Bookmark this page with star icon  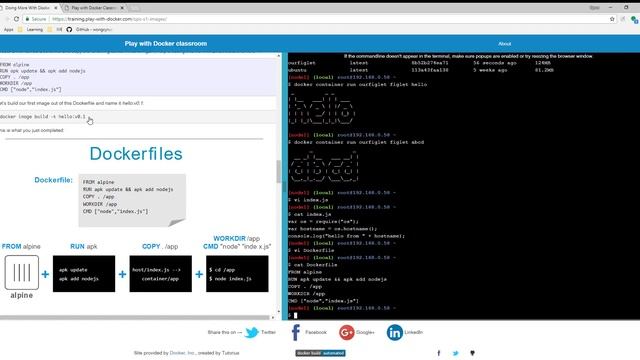pos(612,19)
